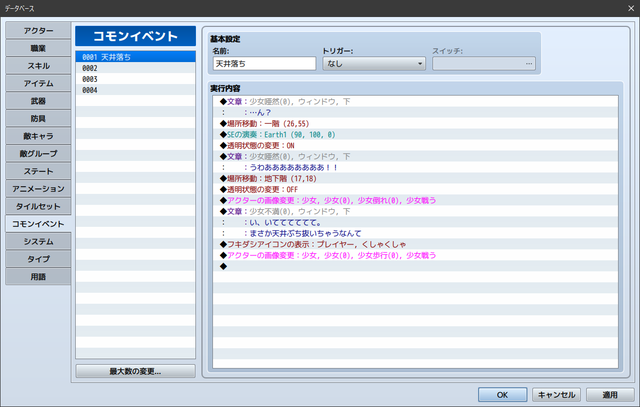The image size is (640, 407).
Task: Select common event 0003 in list
Action: [136, 79]
